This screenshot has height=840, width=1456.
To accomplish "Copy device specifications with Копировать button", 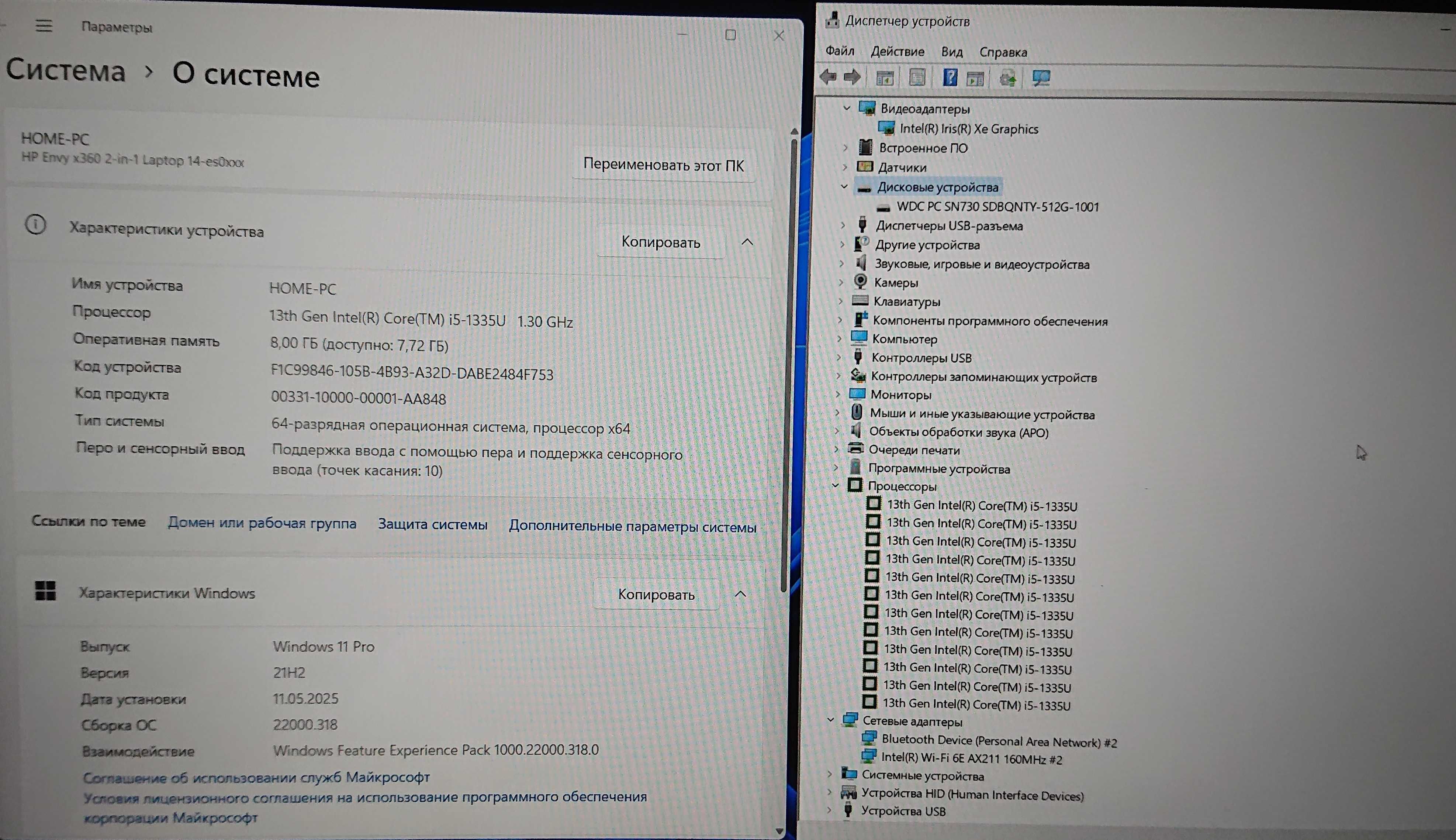I will point(661,242).
